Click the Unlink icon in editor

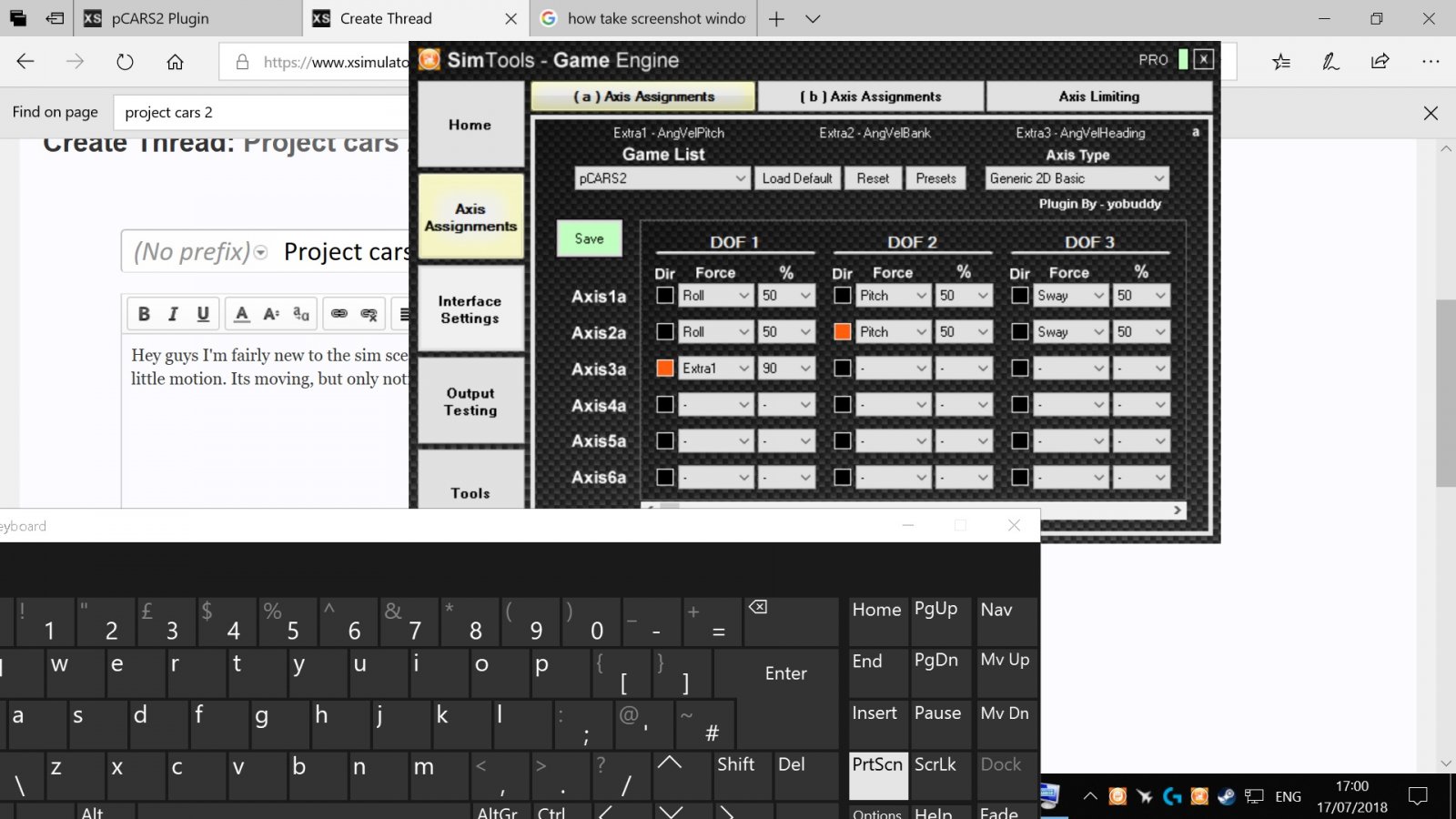[369, 314]
